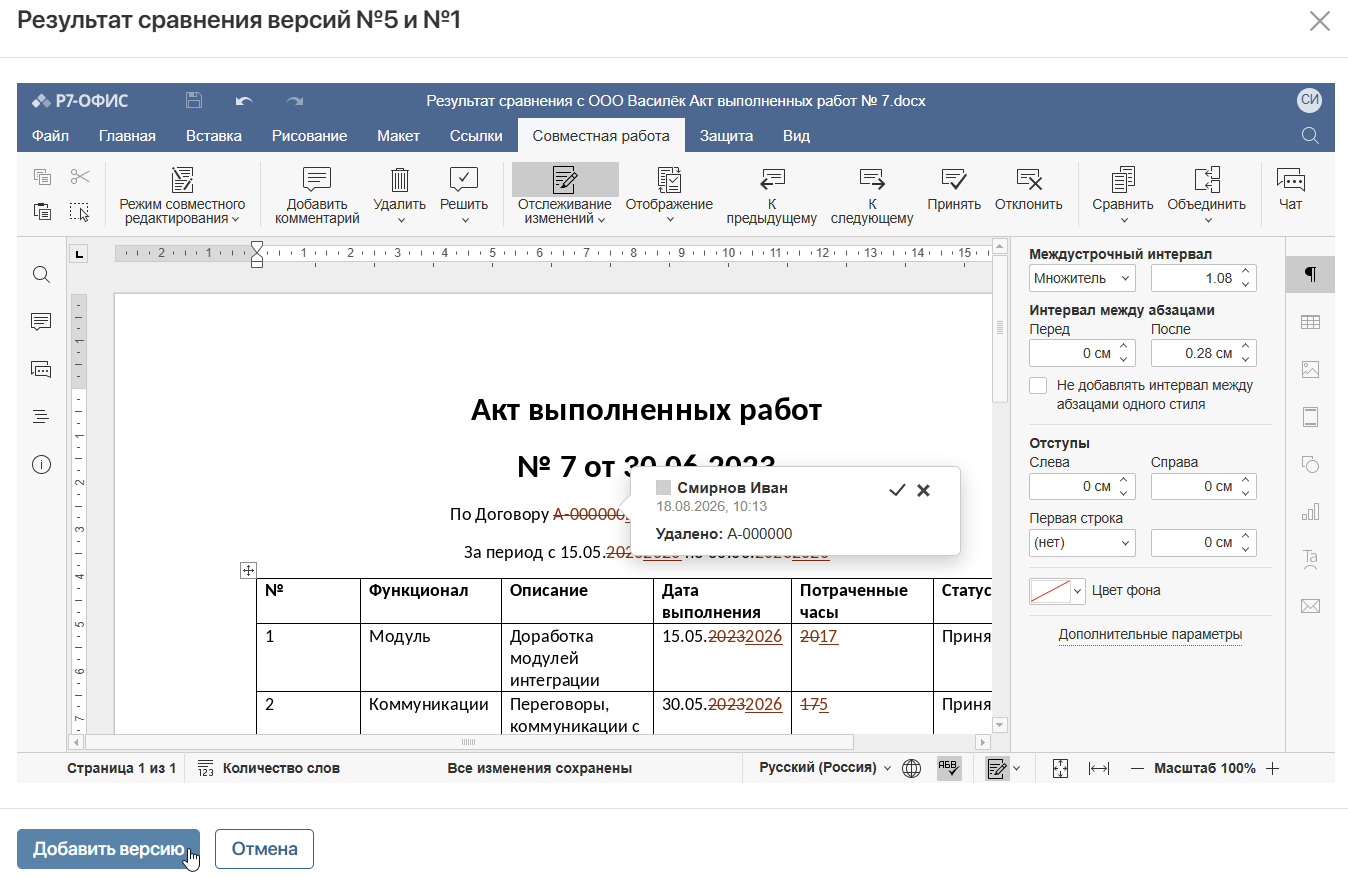The height and width of the screenshot is (878, 1348).
Task: Show the navigation headings panel in left sidebar
Action: tap(41, 417)
